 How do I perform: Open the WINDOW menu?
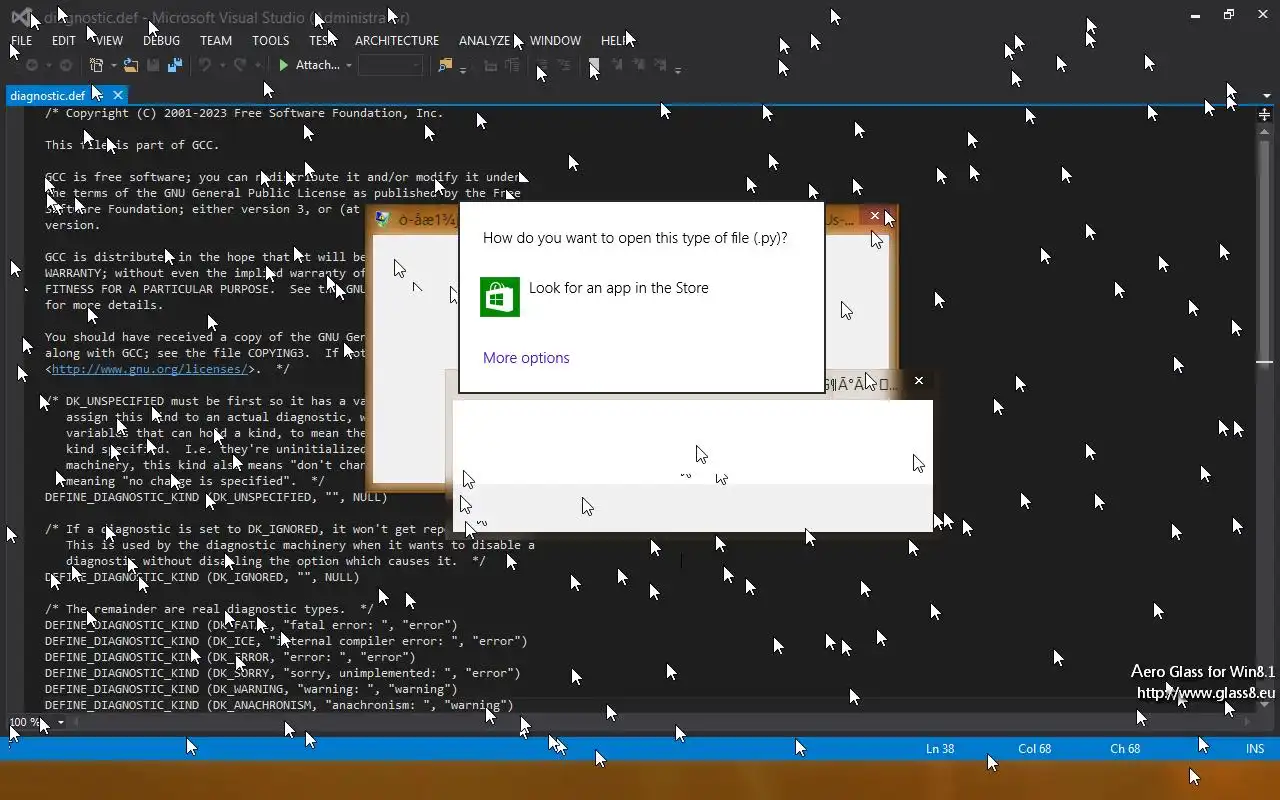(x=555, y=41)
